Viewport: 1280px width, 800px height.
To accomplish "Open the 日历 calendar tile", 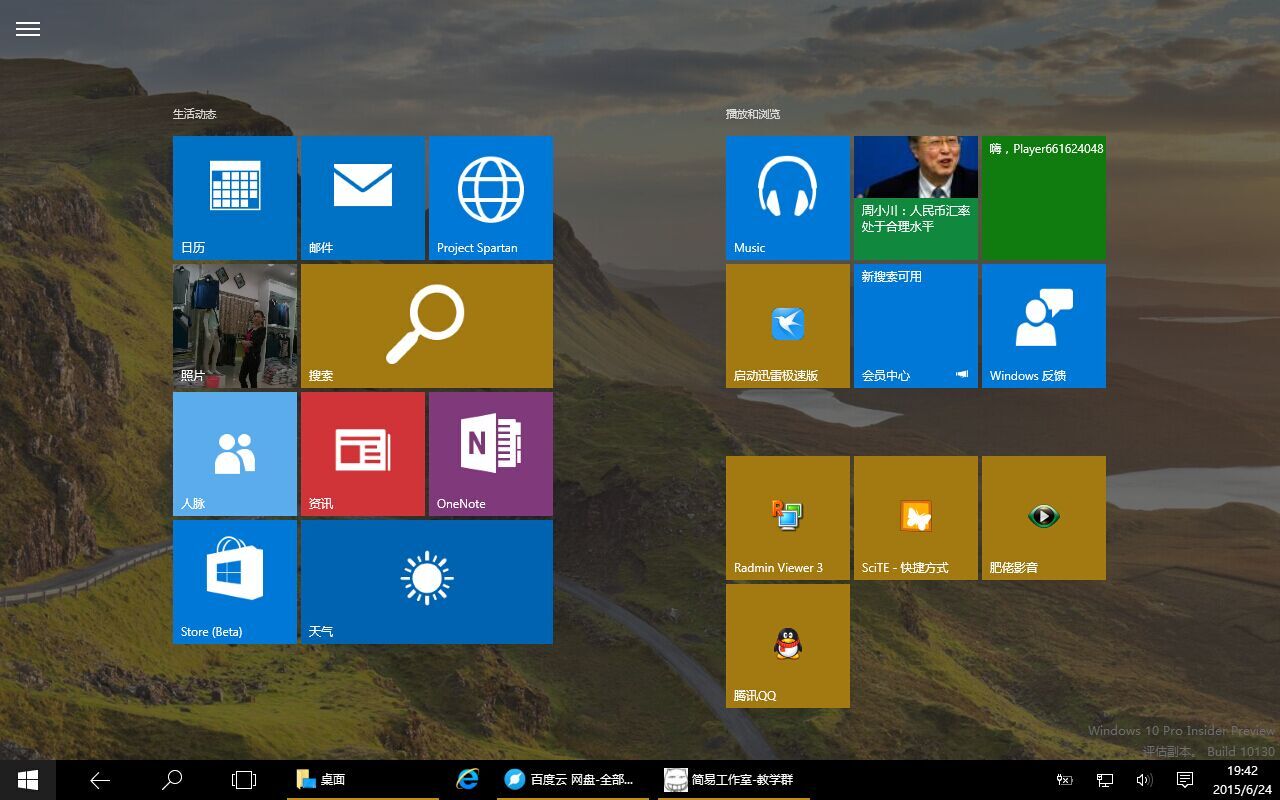I will pyautogui.click(x=235, y=198).
